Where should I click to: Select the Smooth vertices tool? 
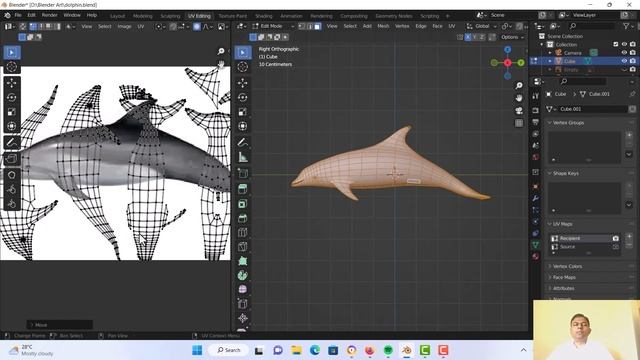click(x=243, y=289)
